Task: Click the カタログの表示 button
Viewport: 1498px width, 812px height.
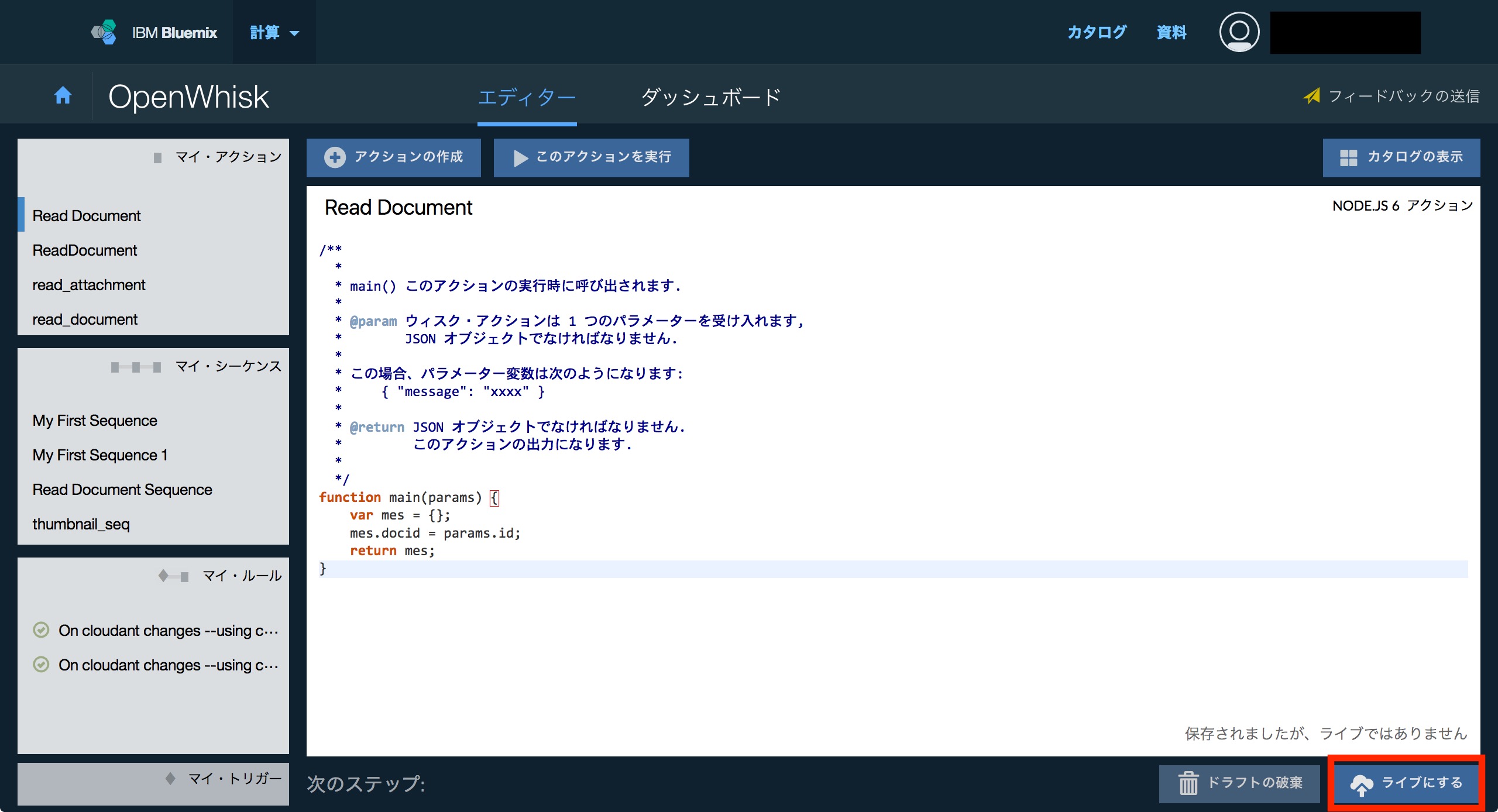Action: pos(1401,157)
